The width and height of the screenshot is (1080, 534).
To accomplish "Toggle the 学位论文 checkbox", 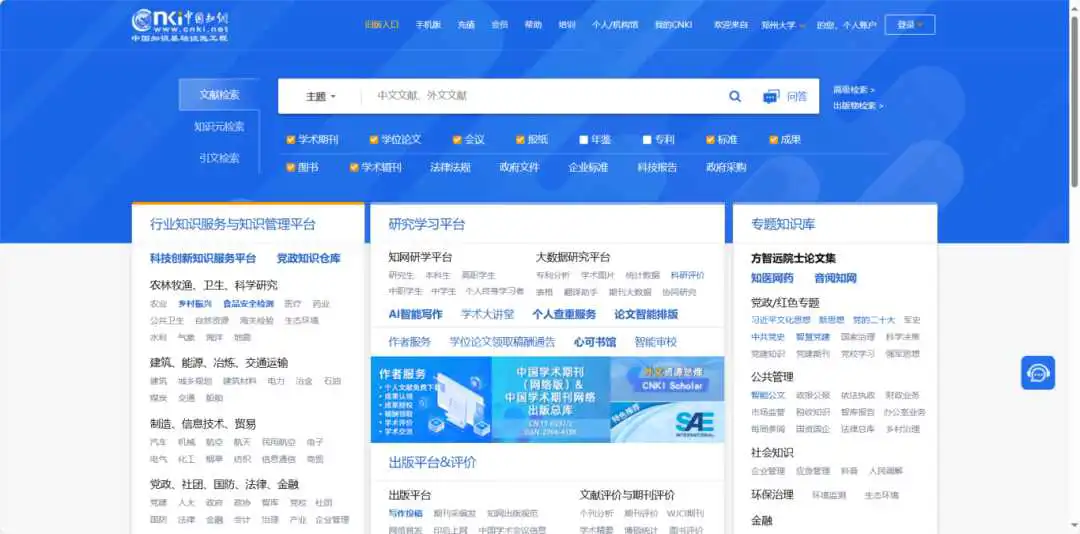I will tap(374, 140).
